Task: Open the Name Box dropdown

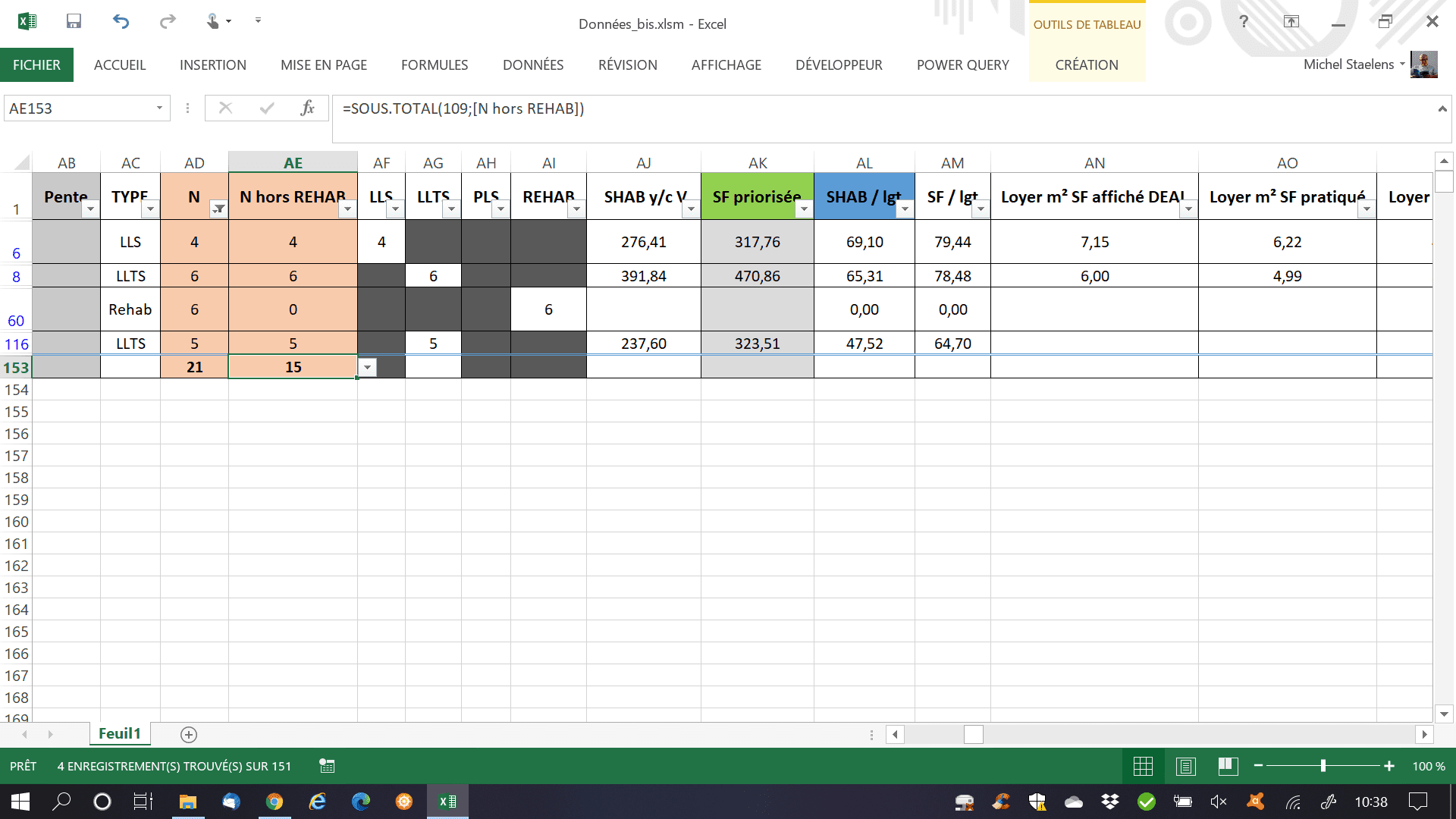Action: pos(159,108)
